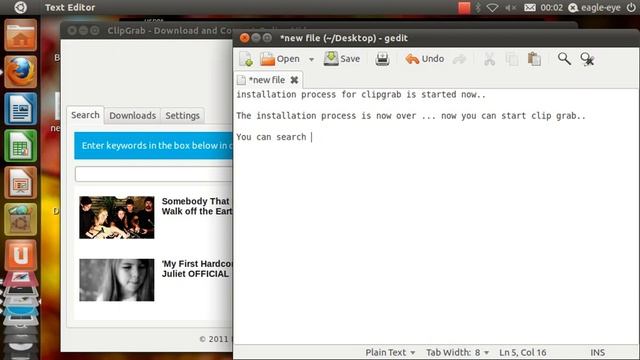The height and width of the screenshot is (360, 640).
Task: Open the Find search tool
Action: (564, 59)
